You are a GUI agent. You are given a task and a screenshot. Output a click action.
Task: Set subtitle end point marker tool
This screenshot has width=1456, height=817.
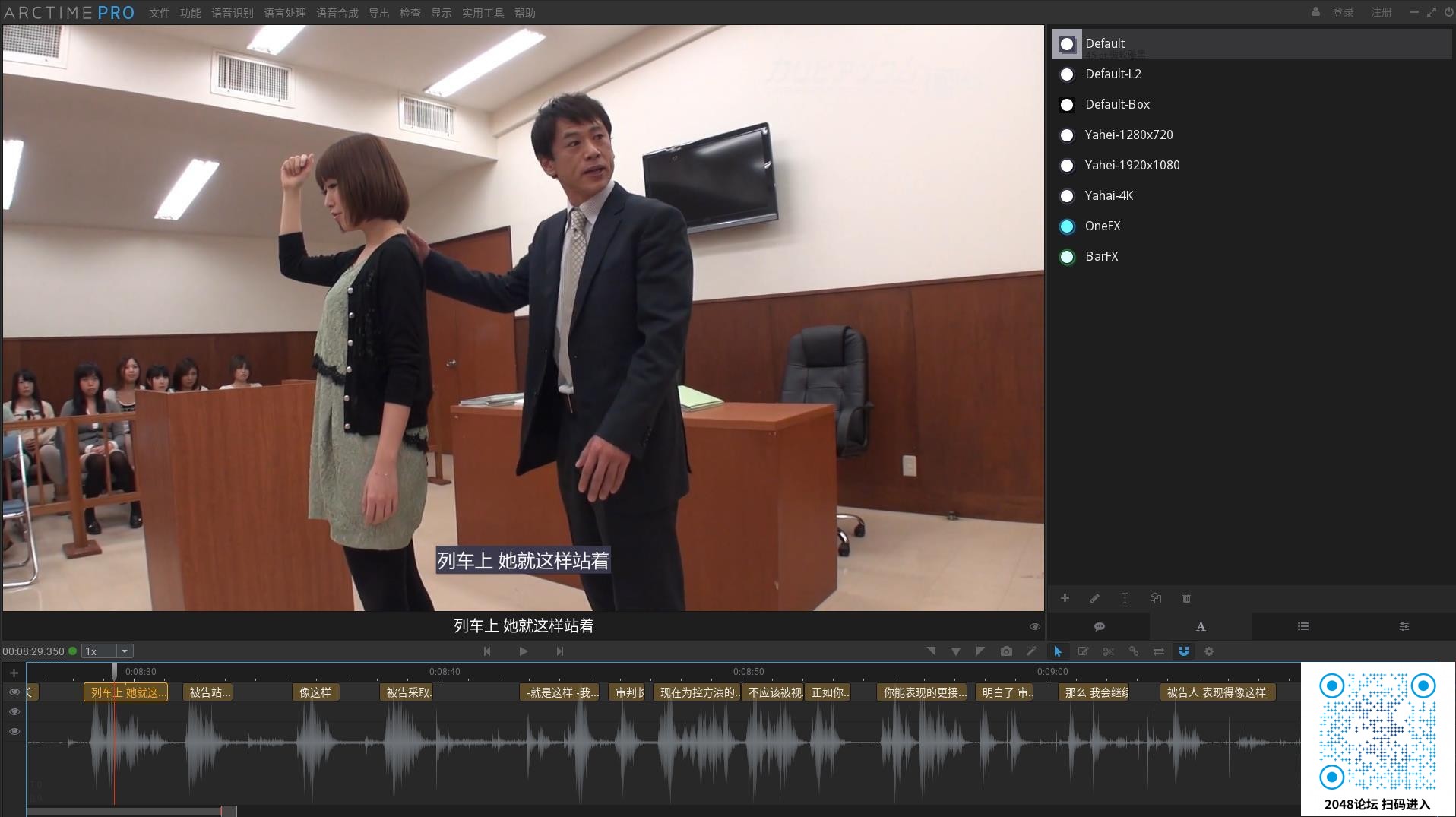(x=981, y=651)
